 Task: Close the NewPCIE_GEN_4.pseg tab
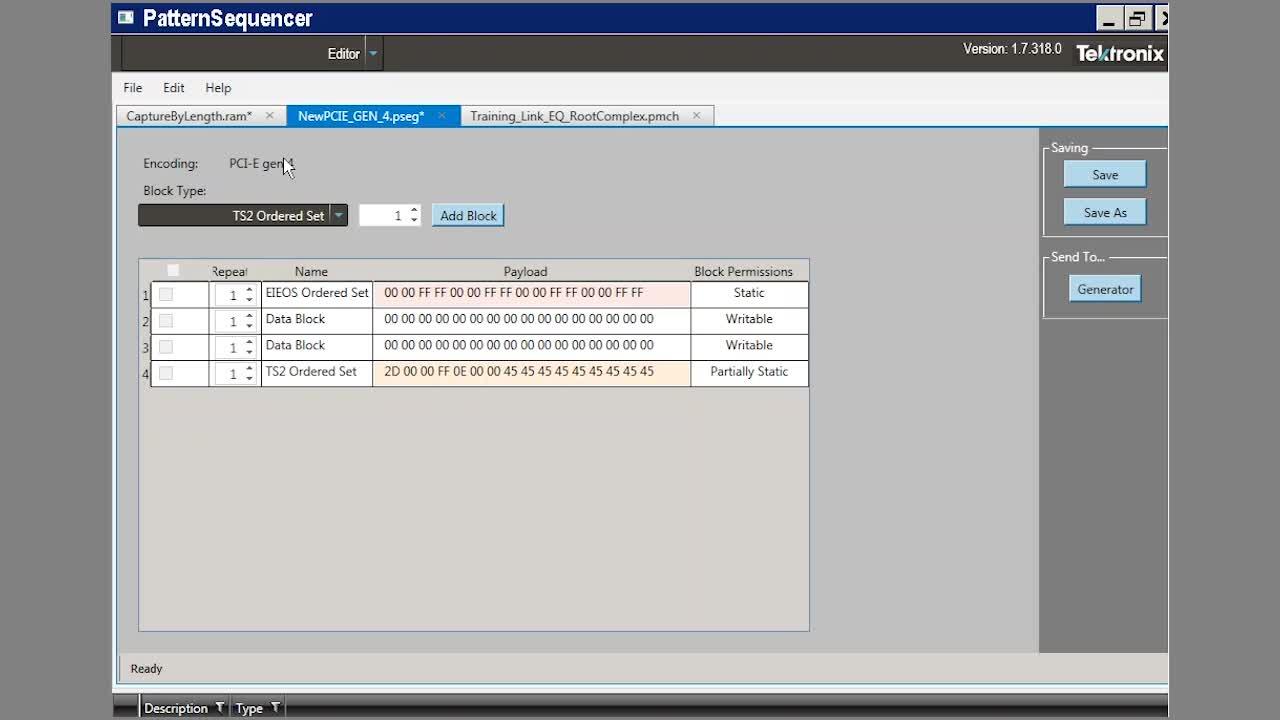click(441, 116)
